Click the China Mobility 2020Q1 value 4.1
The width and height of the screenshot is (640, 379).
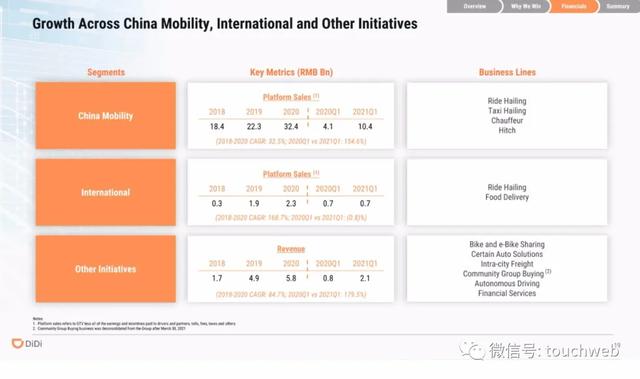coord(328,126)
